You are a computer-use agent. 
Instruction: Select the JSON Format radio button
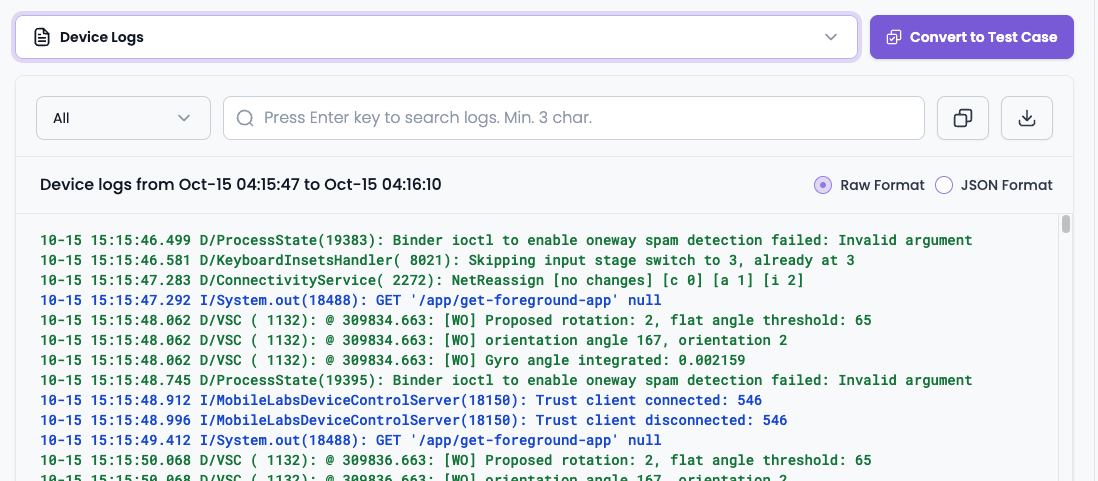click(x=944, y=186)
